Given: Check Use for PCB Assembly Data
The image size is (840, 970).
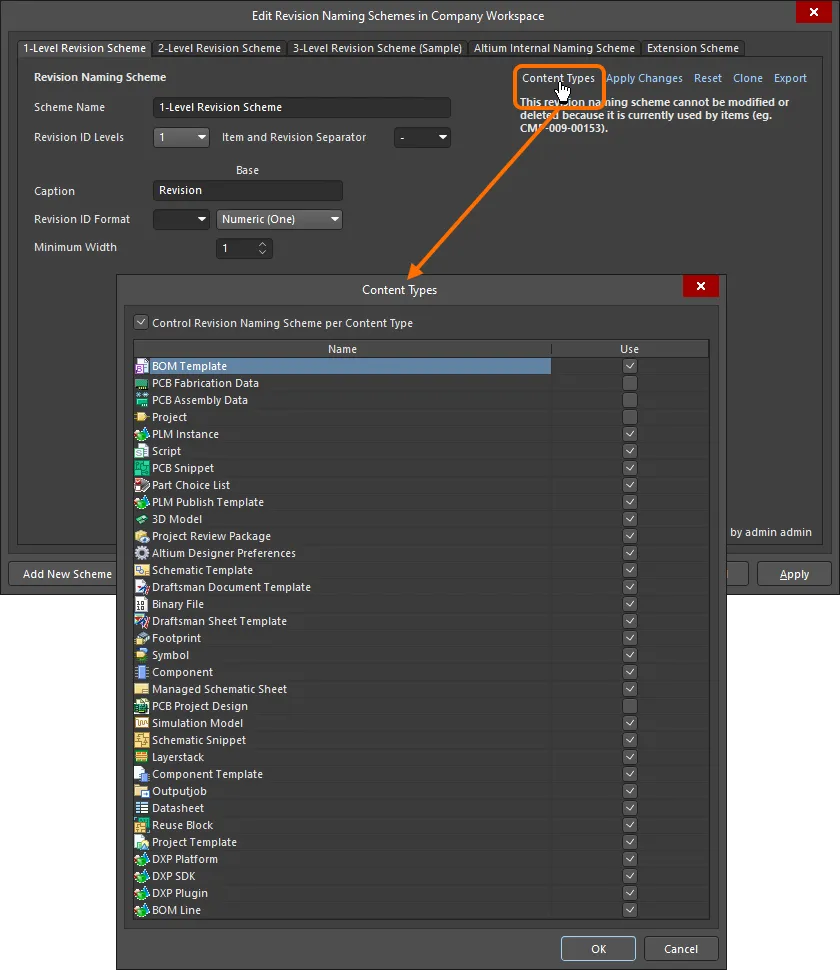Looking at the screenshot, I should click(630, 400).
